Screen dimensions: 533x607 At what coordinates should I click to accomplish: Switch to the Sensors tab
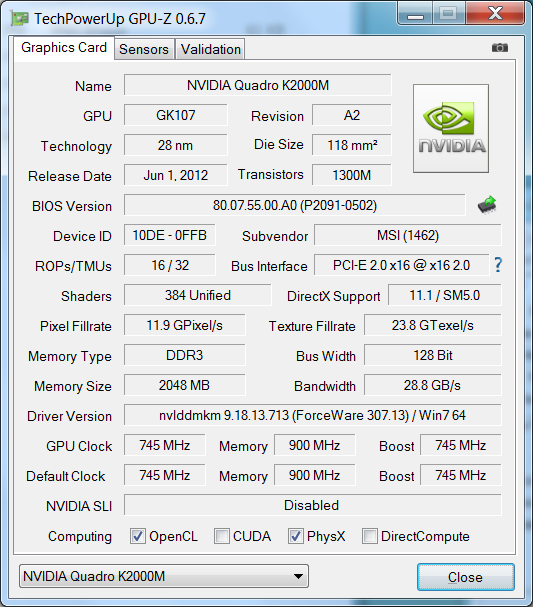[x=144, y=49]
